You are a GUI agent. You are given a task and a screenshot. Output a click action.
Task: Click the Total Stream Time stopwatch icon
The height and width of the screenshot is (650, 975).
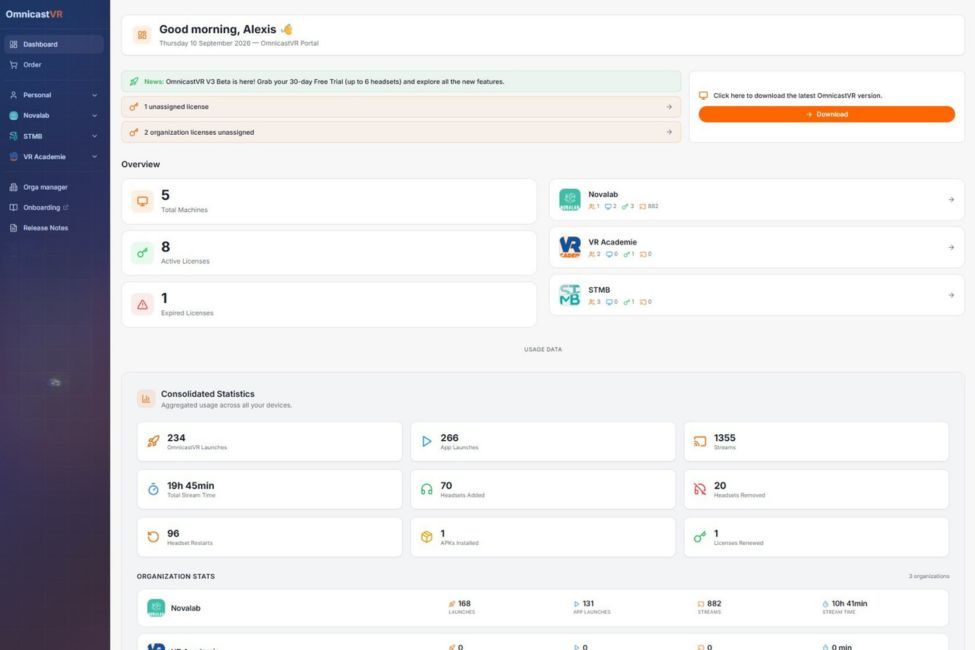coord(153,490)
